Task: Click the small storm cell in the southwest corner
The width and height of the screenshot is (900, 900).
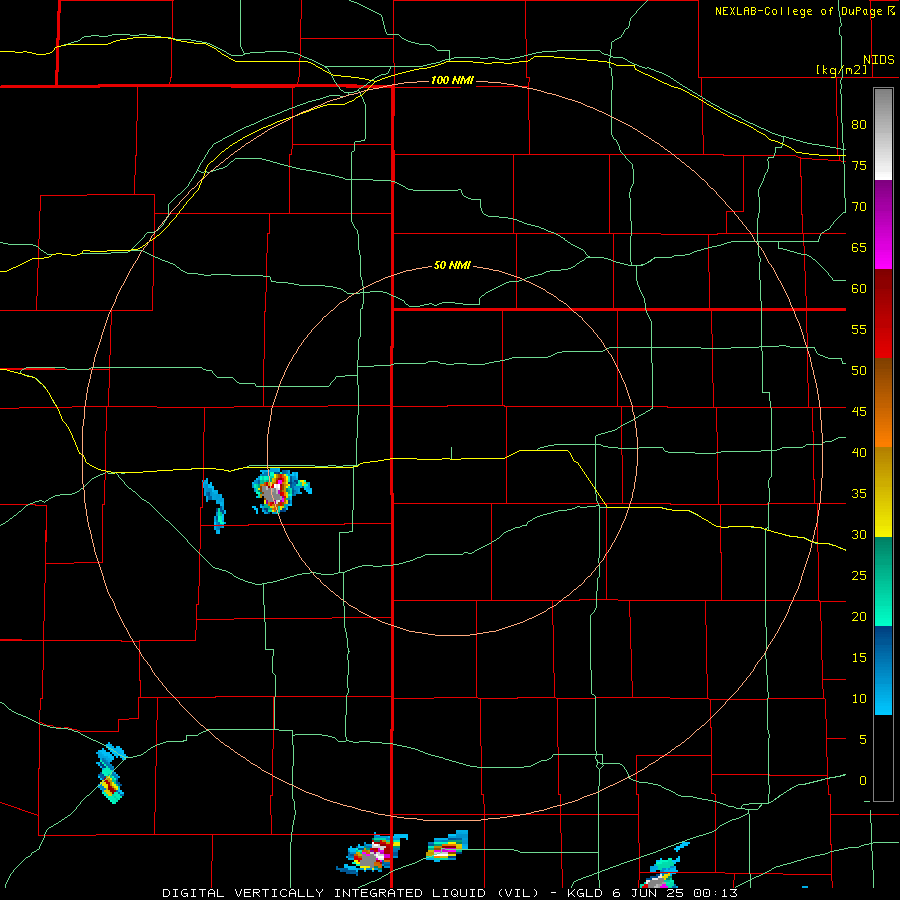Action: pos(111,773)
